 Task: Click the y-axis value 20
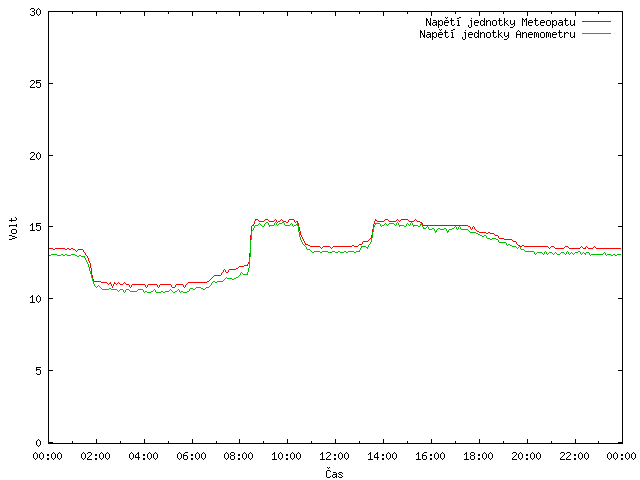36,156
